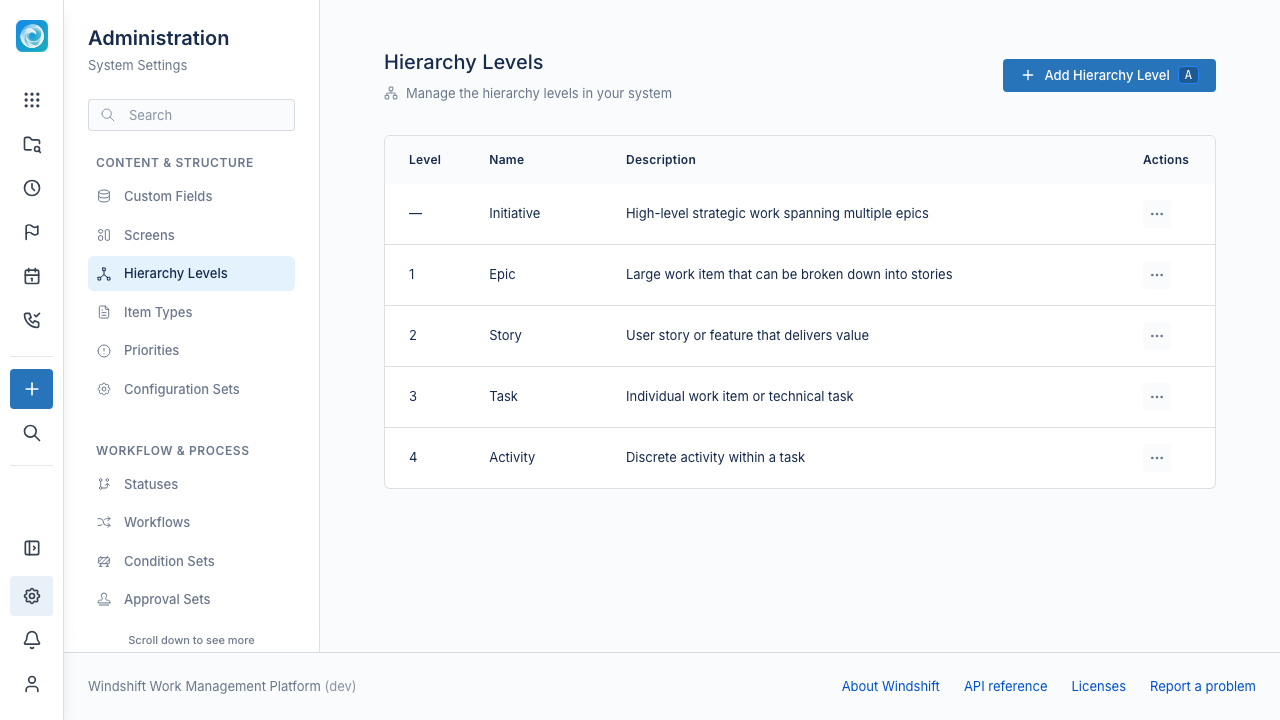Open the folder search icon in sidebar
Image resolution: width=1280 pixels, height=720 pixels.
32,144
